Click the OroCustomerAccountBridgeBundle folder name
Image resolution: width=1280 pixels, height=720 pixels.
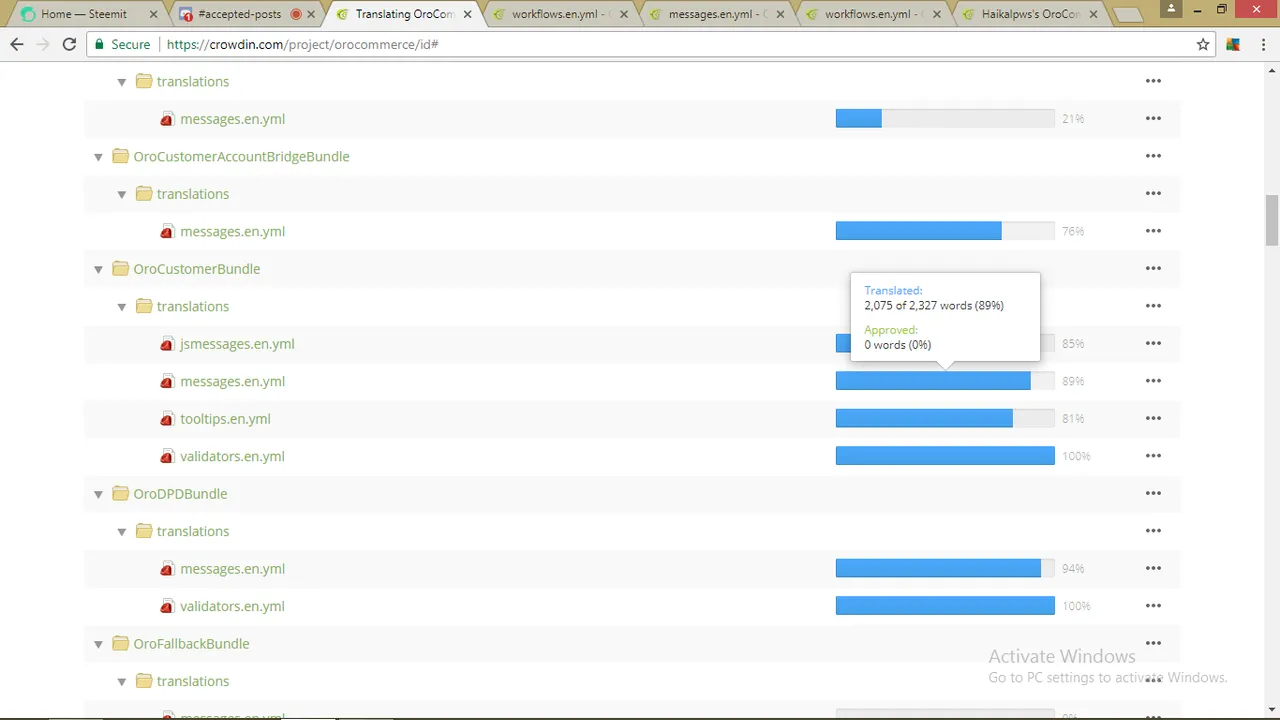[x=241, y=156]
